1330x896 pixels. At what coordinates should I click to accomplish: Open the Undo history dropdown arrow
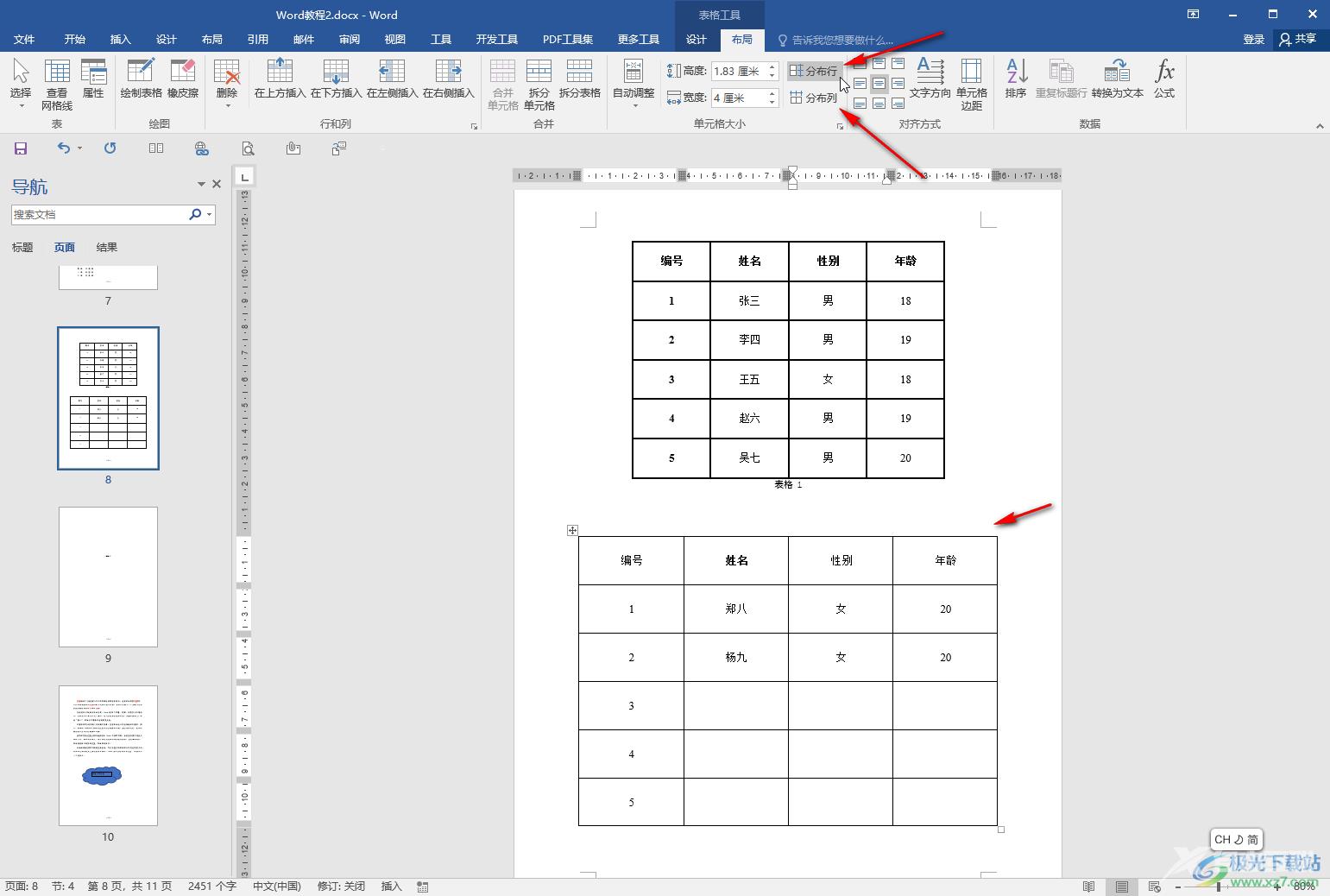pos(79,148)
